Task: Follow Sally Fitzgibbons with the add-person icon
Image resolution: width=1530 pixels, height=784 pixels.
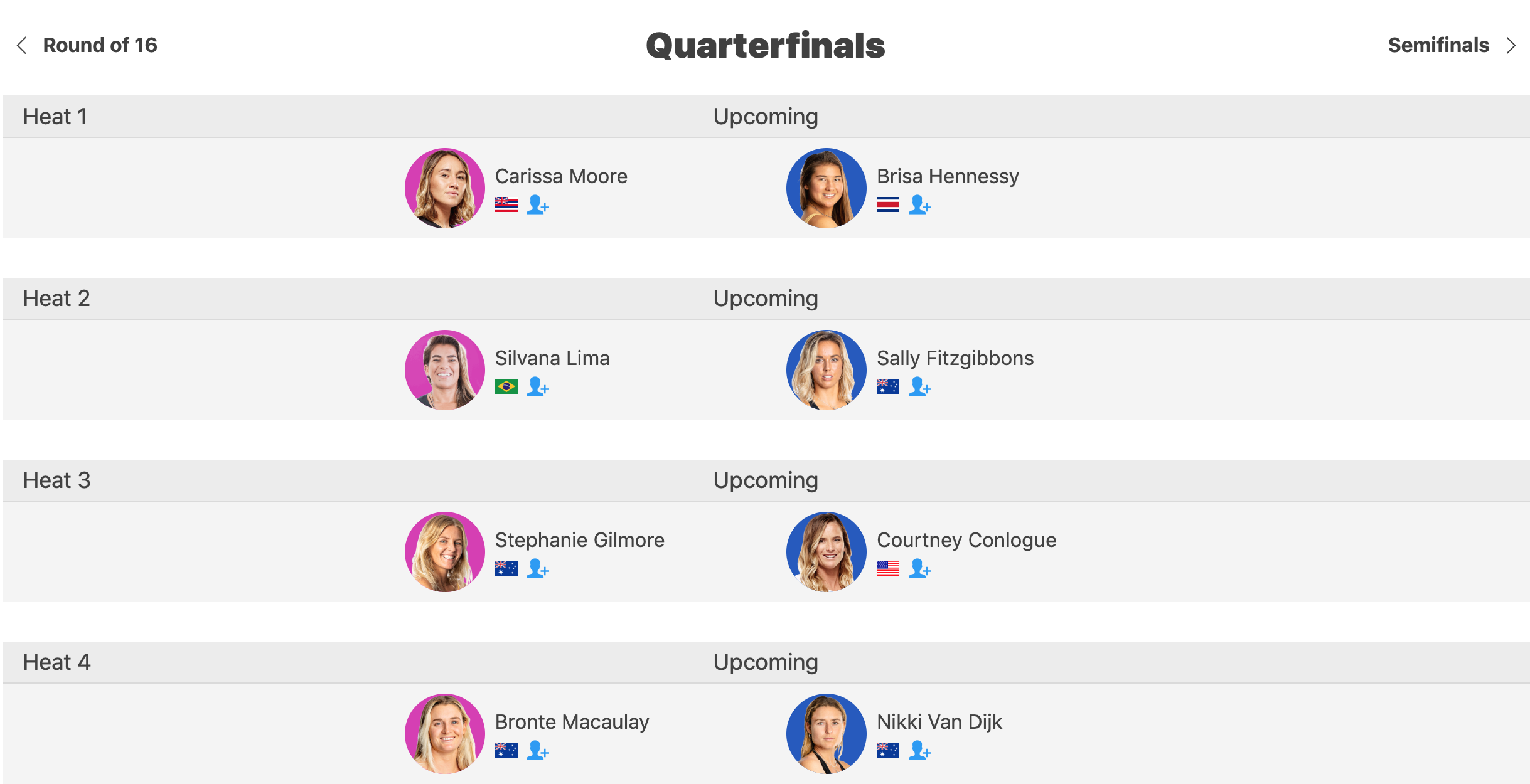Action: tap(920, 386)
